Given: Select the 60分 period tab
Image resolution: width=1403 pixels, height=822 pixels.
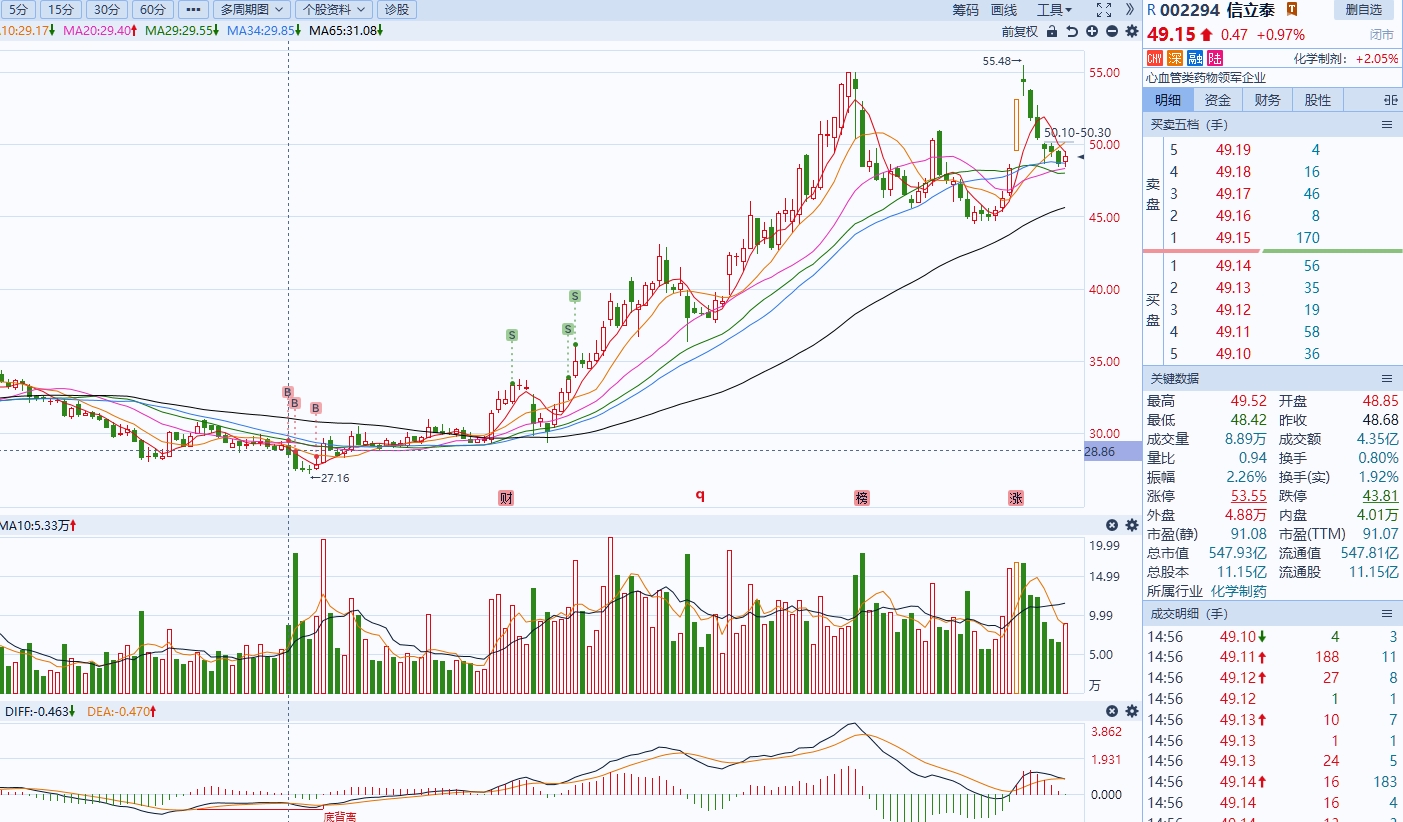Looking at the screenshot, I should click(151, 10).
